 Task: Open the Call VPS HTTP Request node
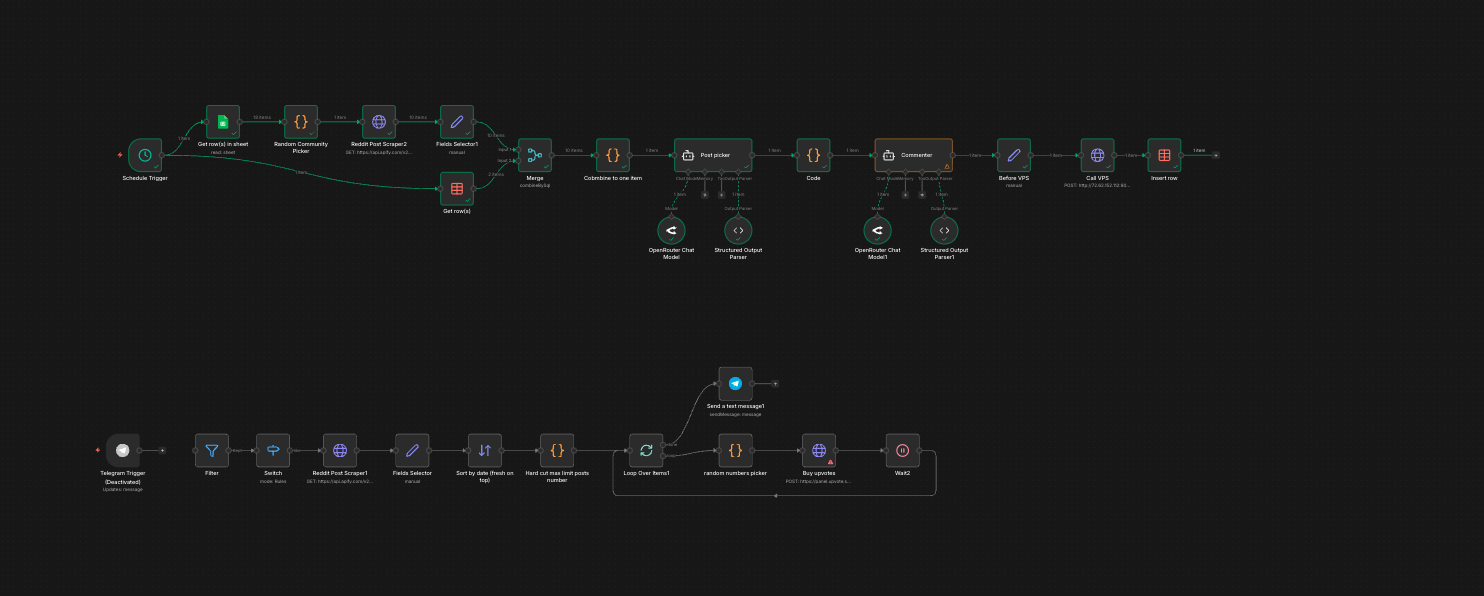[1097, 155]
